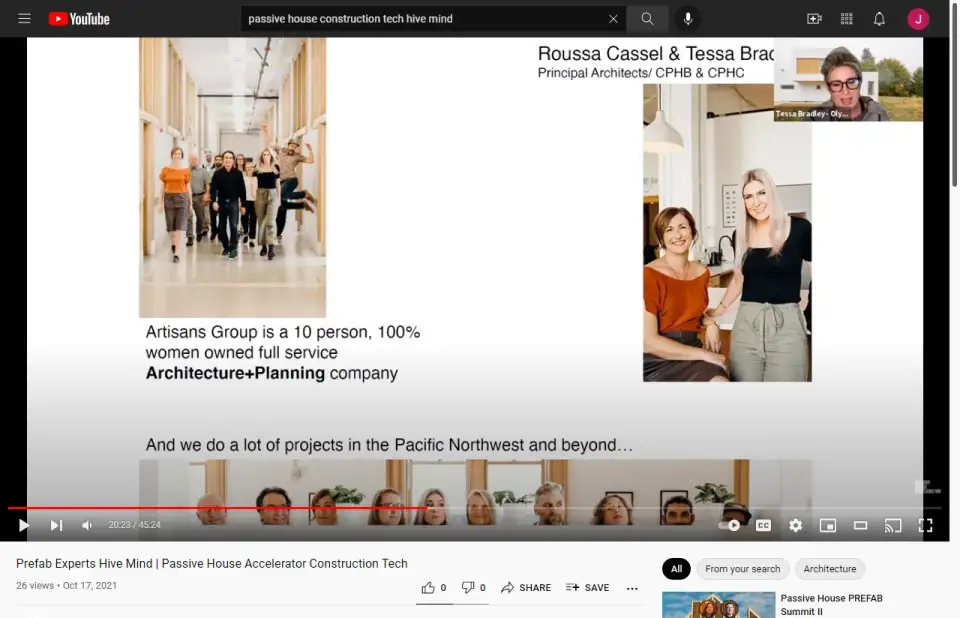Image resolution: width=960 pixels, height=618 pixels.
Task: Clear the search box text
Action: click(613, 19)
